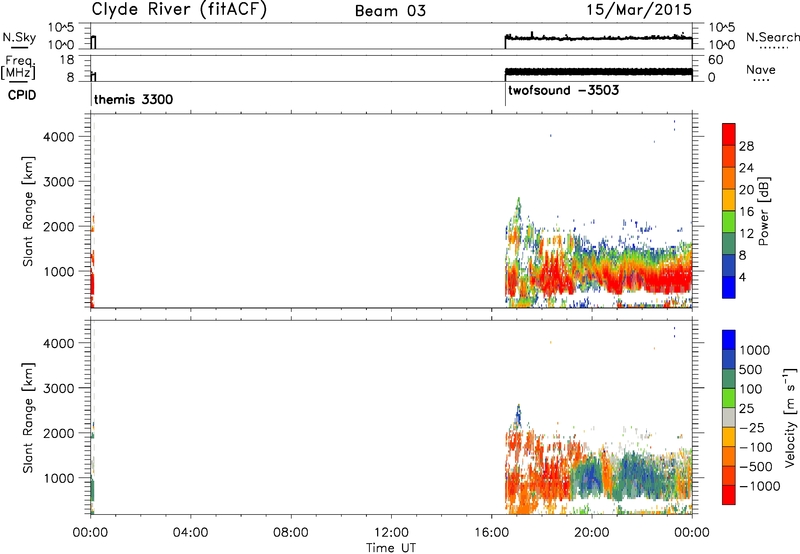
Task: Click the thick frequency band in the Freq panel
Action: click(598, 72)
